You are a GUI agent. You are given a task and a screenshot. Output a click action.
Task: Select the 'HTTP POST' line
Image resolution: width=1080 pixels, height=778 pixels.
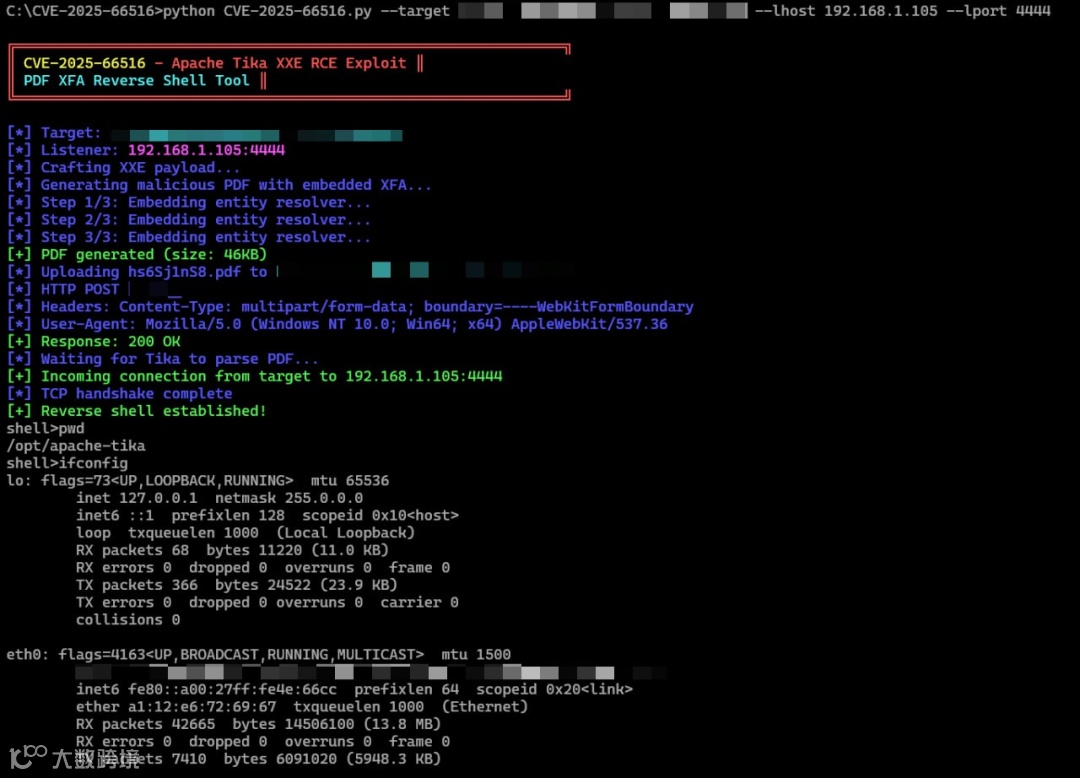point(94,289)
